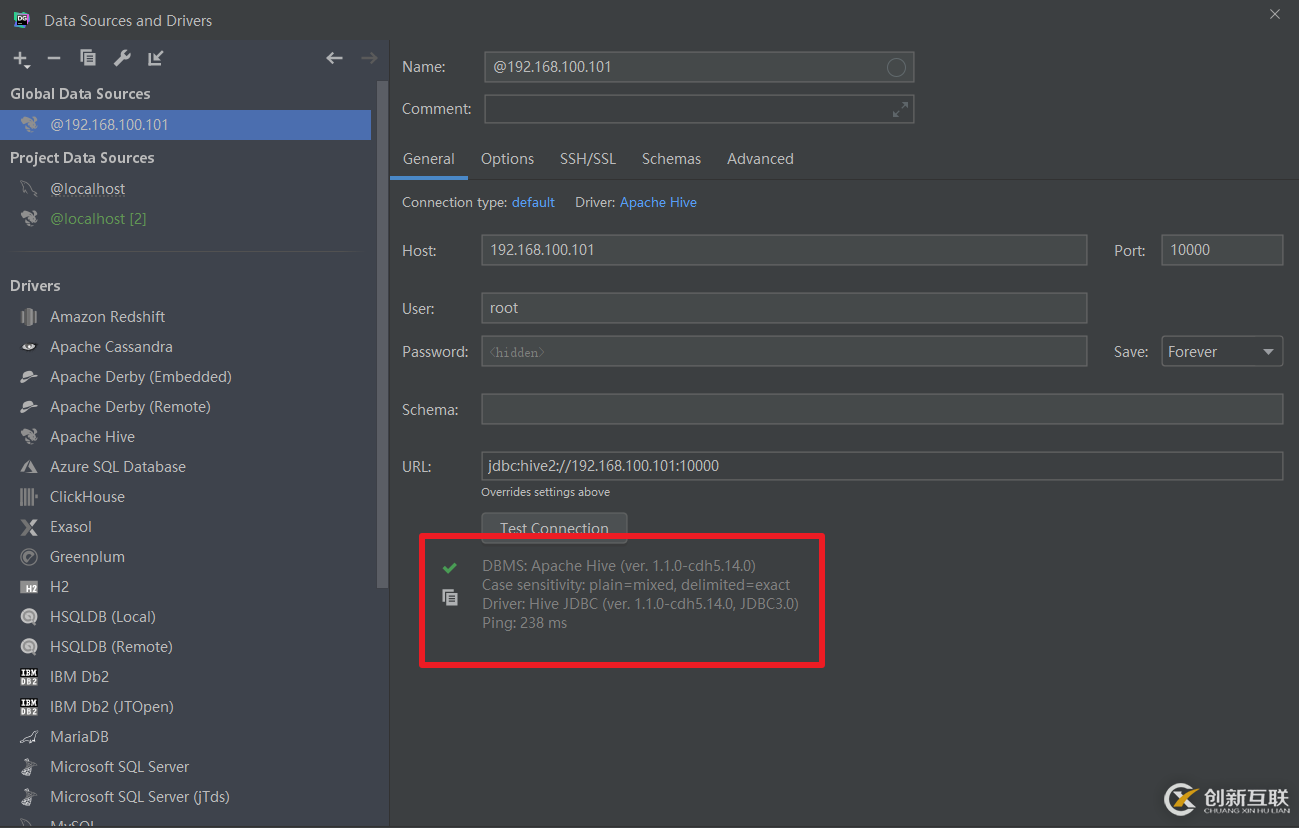Switch to the Schemas tab
Screen dimensions: 1299x828
coord(671,159)
